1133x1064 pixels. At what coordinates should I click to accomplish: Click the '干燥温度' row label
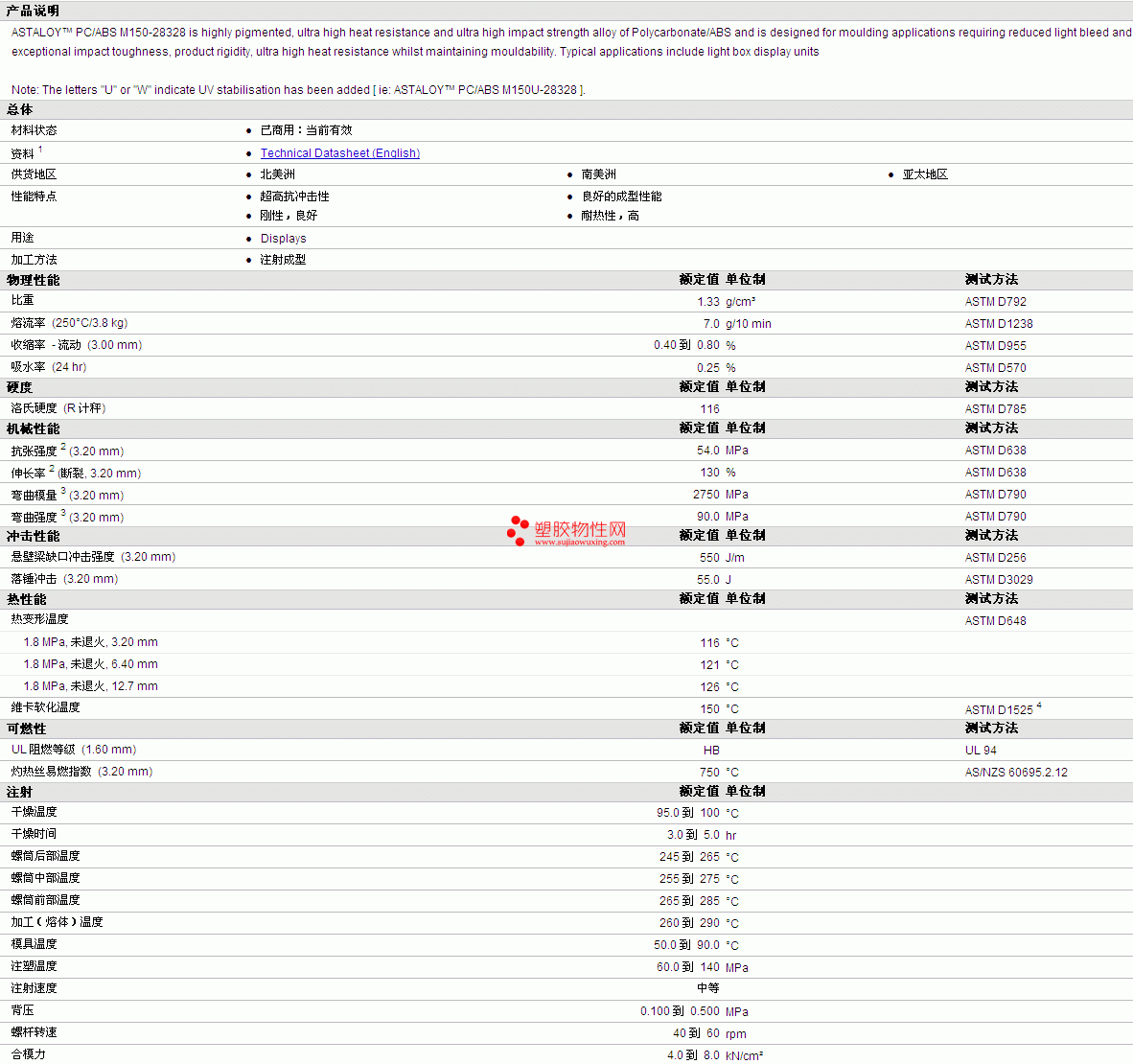(x=34, y=812)
